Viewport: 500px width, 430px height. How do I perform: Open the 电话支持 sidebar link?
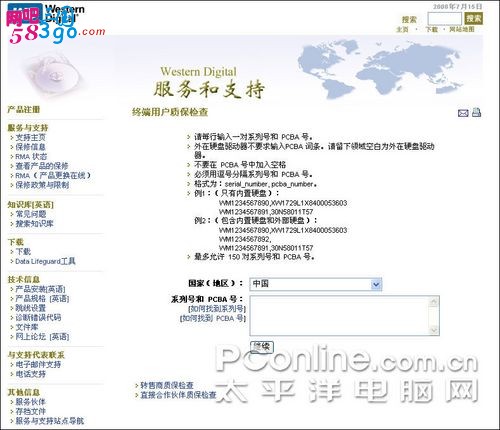(30, 374)
